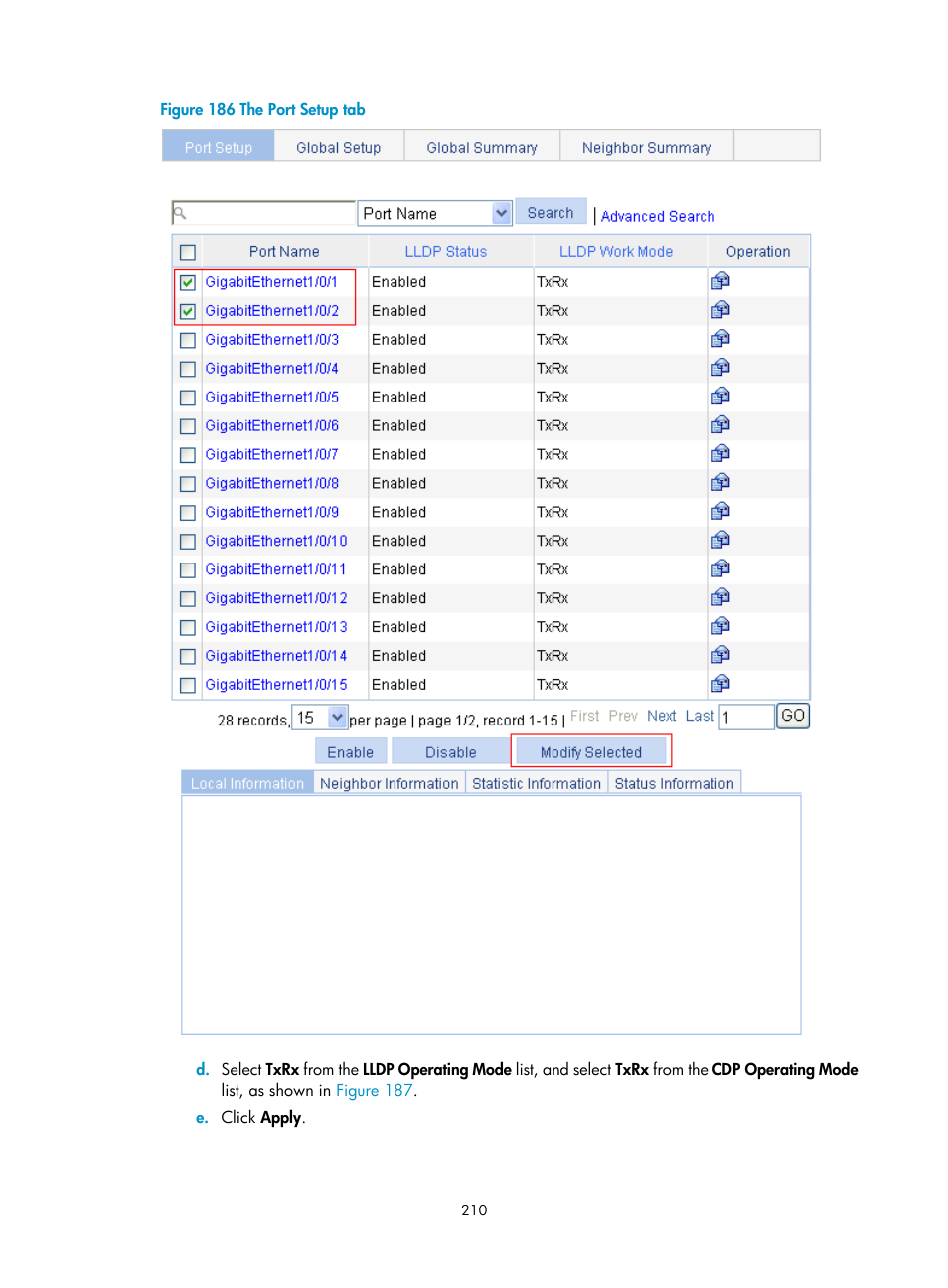Click operation icon for GigabitEthernet1/0/12 row
Screen dimensions: 948x1288
click(720, 598)
